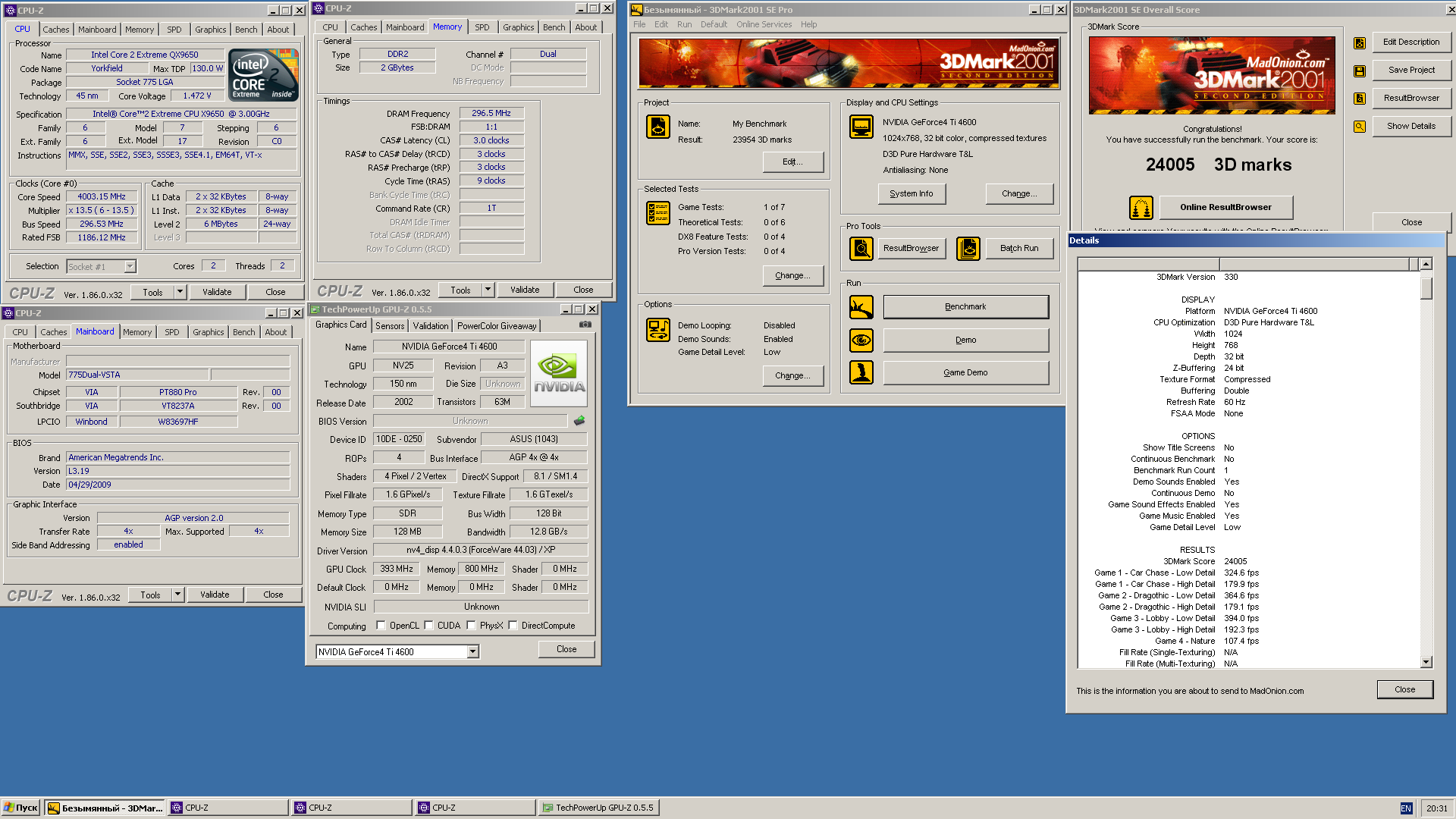1456x819 pixels.
Task: Click the Details scrollbar up arrow
Action: click(x=1426, y=264)
